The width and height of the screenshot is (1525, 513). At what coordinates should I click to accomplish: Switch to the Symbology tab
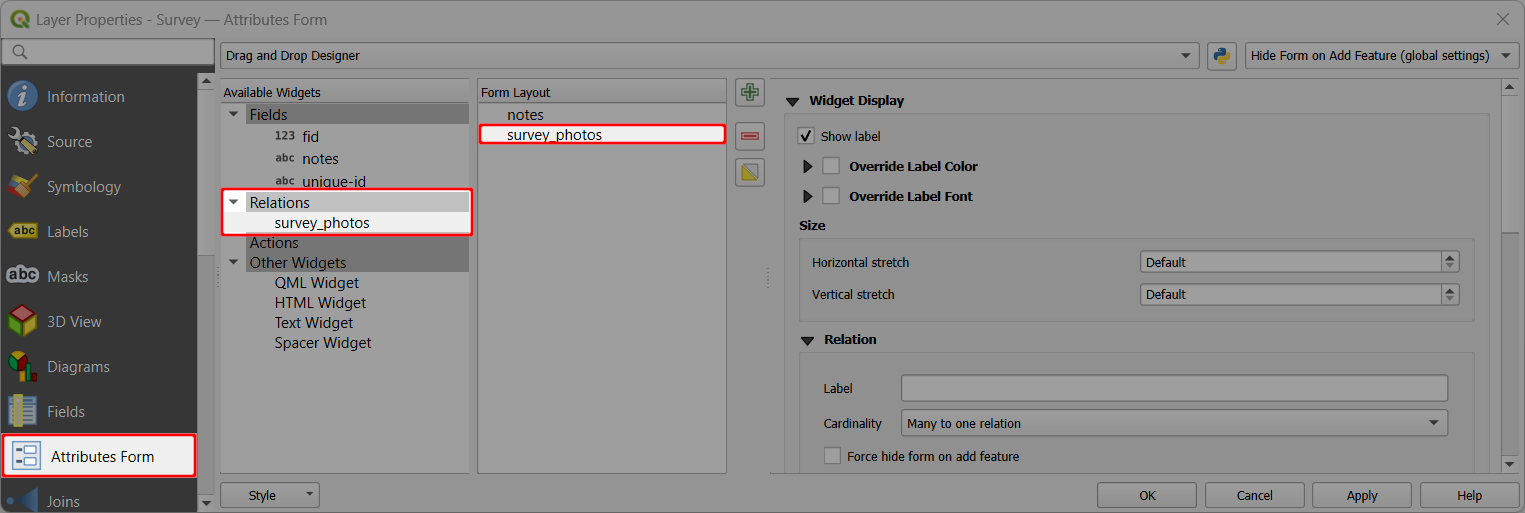pos(84,187)
